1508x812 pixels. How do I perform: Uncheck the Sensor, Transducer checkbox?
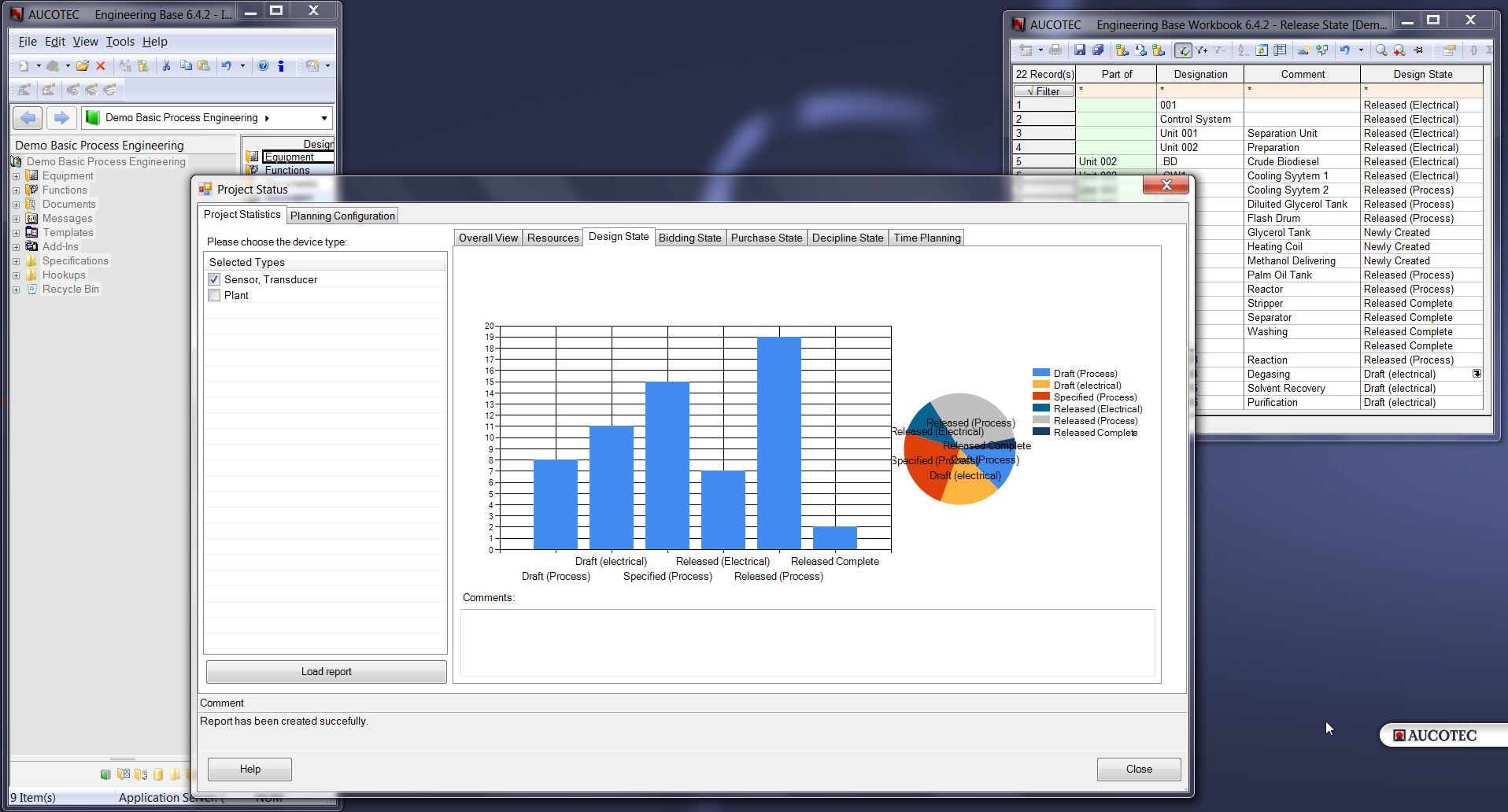tap(214, 279)
